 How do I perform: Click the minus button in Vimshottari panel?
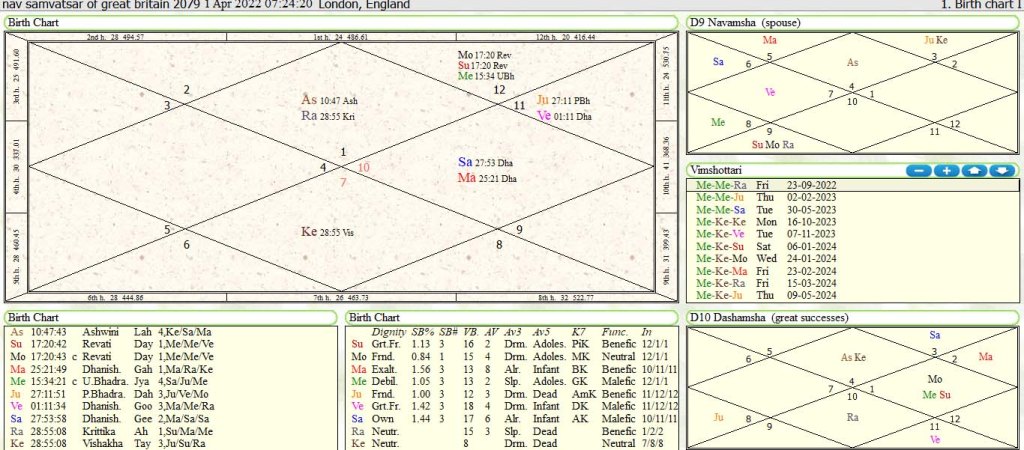coord(919,171)
